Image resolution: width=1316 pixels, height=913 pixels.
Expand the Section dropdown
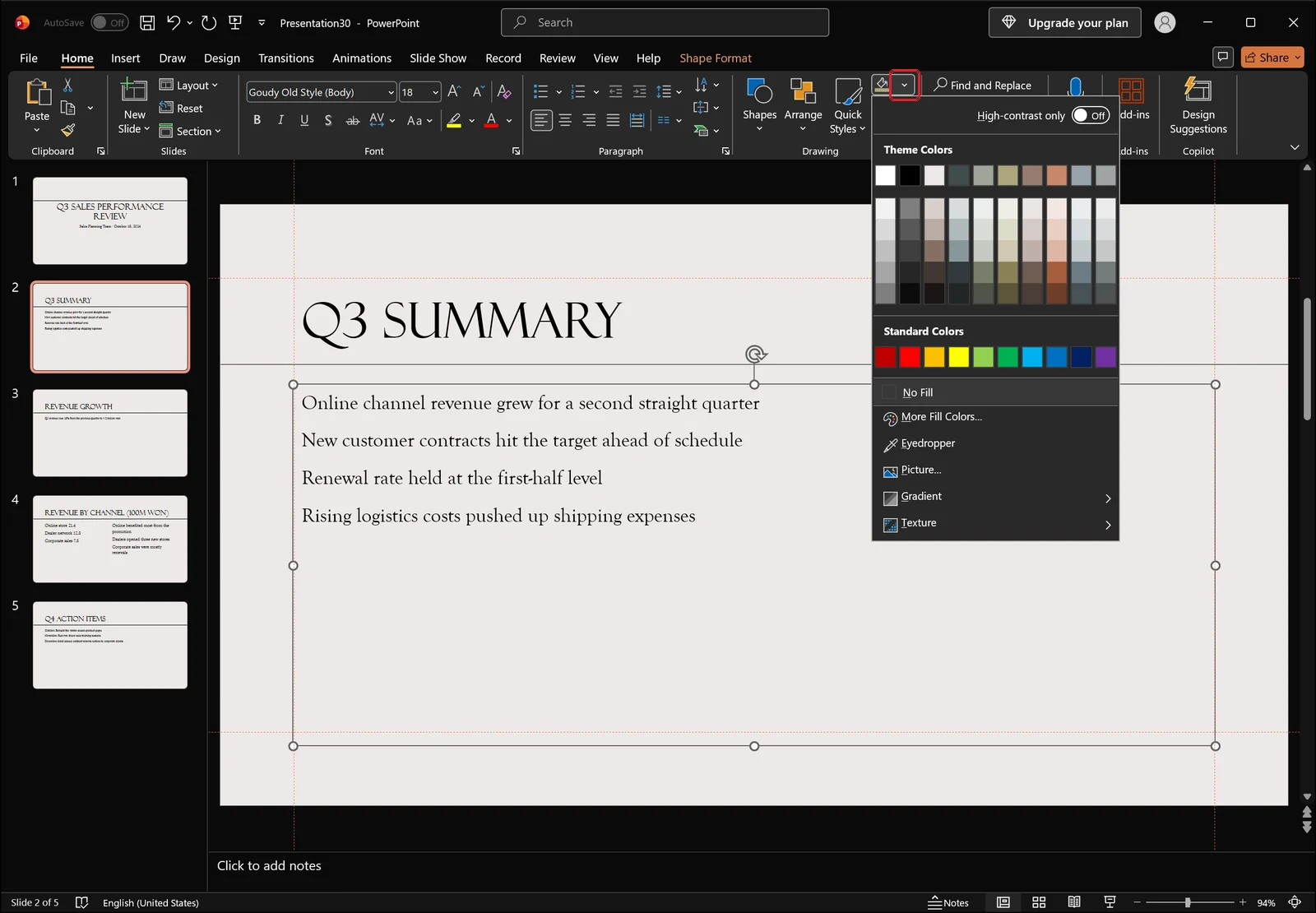point(190,132)
